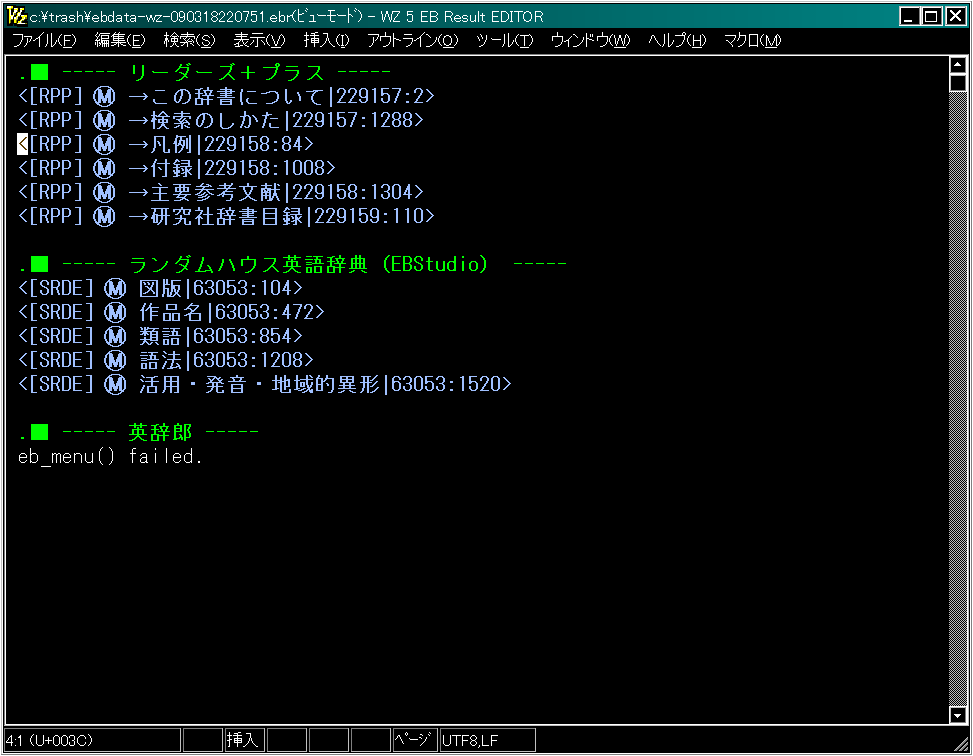Open the 作品名 menu entry
Viewport: 973px width, 756px height.
pos(171,312)
